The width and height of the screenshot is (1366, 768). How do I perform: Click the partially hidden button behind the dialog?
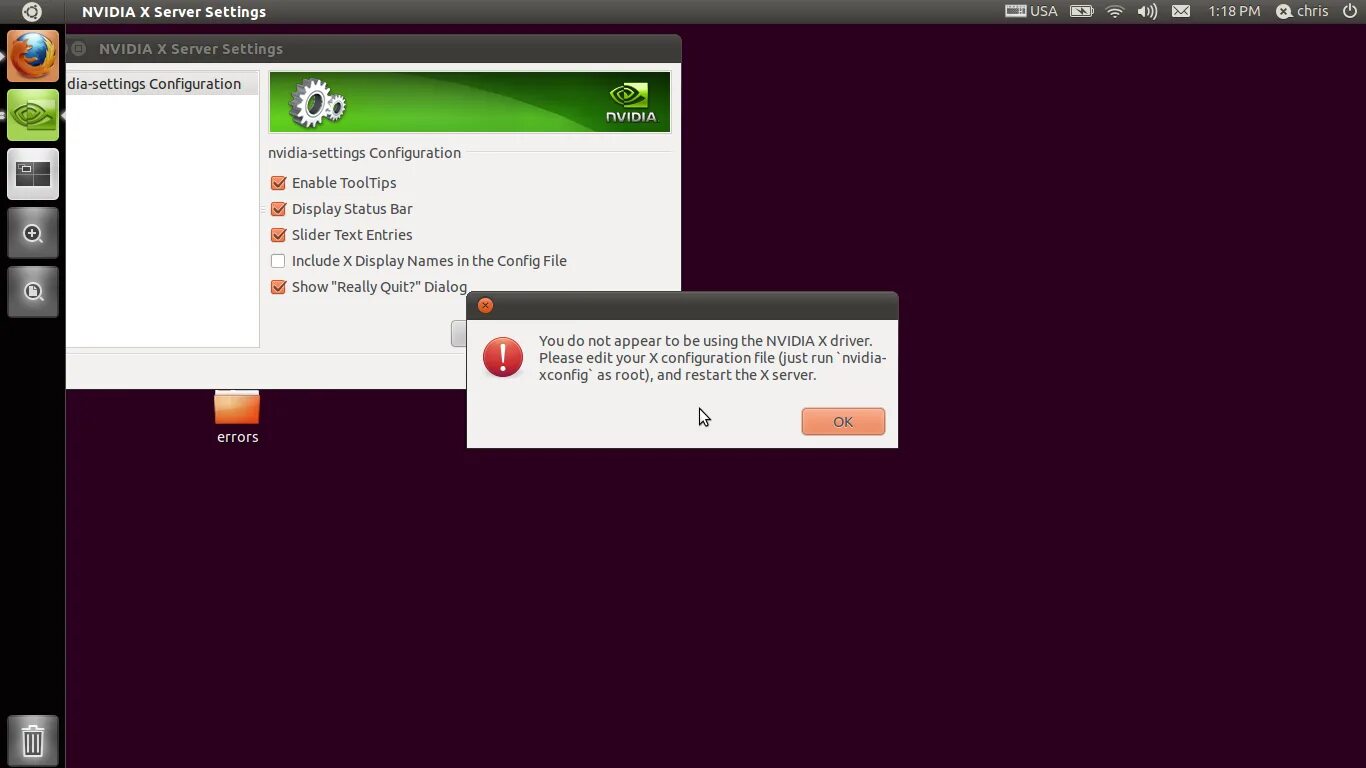(x=459, y=334)
